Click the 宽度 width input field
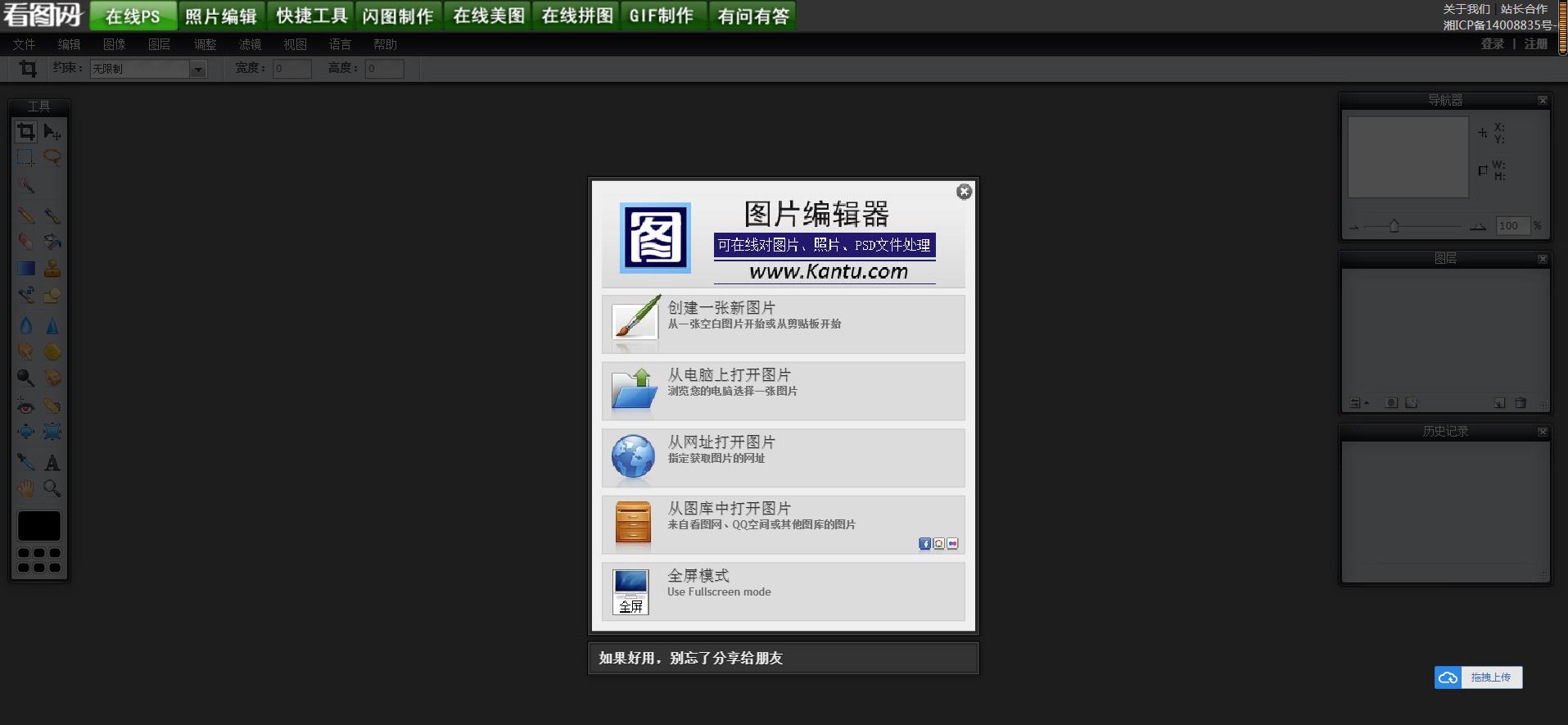 tap(291, 69)
